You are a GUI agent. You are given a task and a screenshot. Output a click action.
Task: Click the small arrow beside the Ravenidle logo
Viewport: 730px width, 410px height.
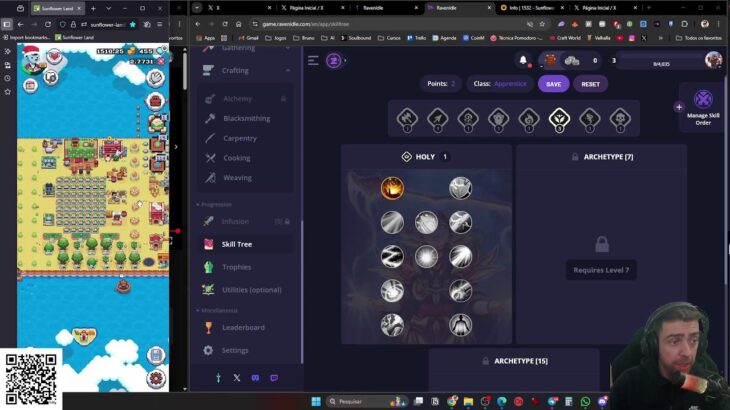coord(345,60)
